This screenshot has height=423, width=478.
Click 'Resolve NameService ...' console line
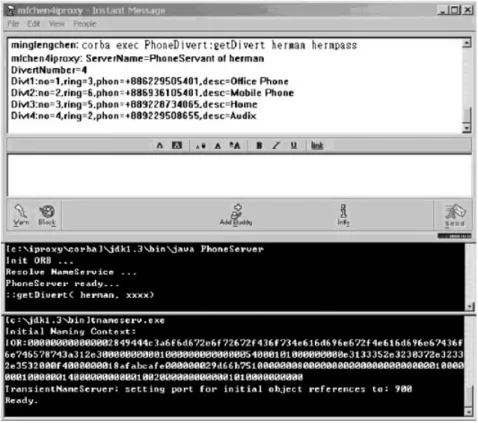point(71,272)
